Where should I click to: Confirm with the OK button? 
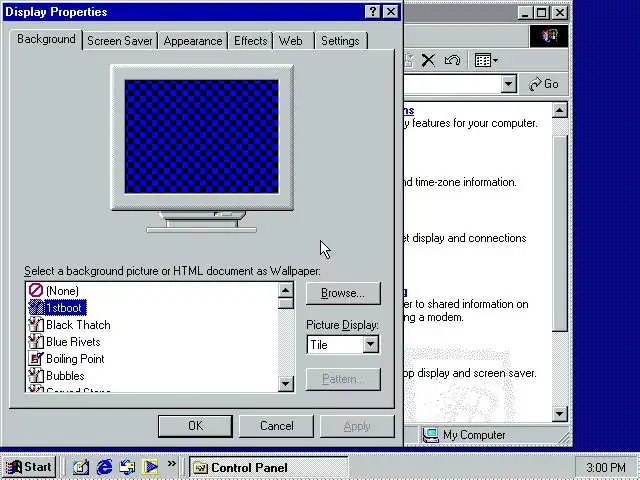tap(195, 426)
